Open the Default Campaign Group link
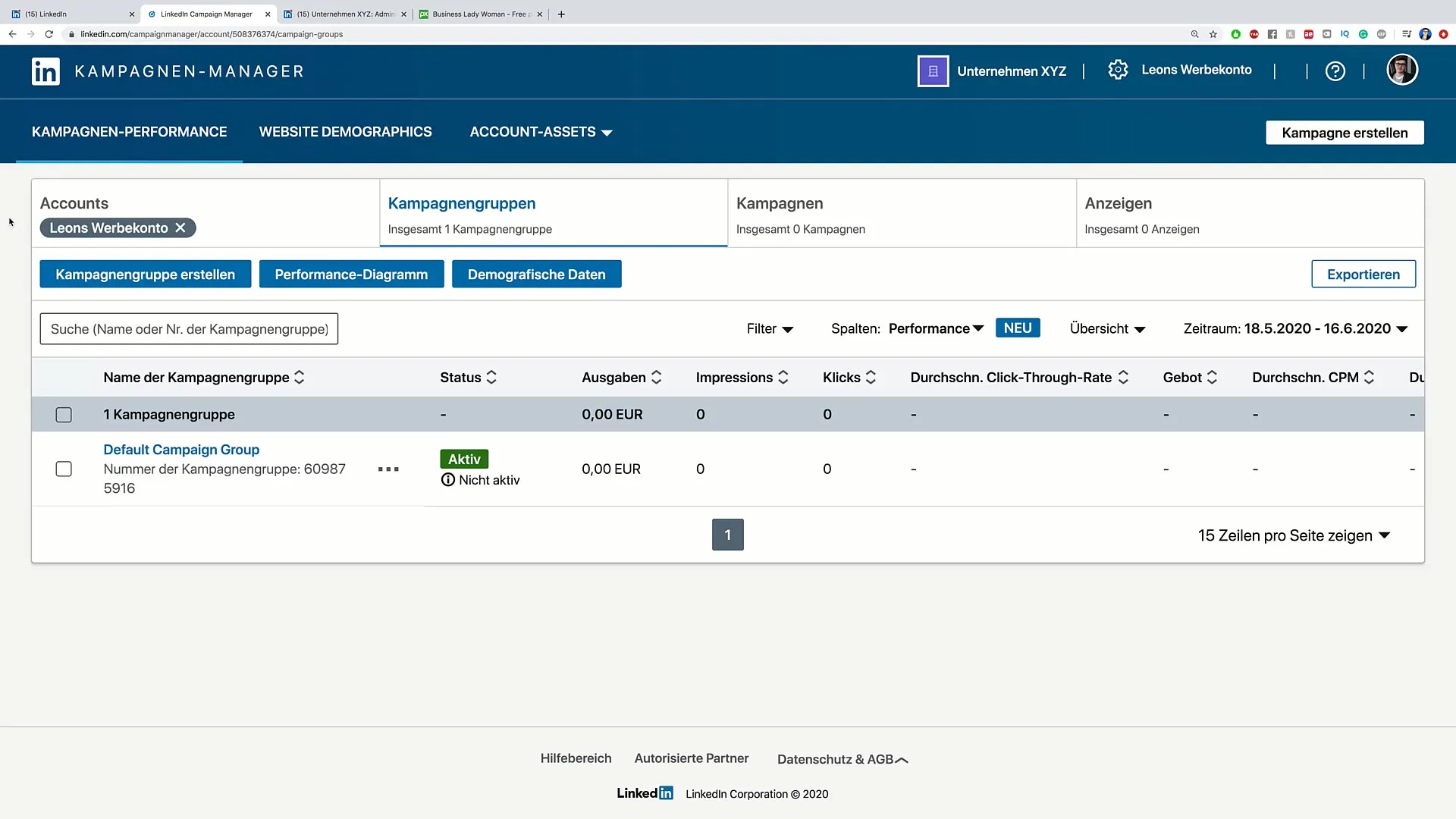This screenshot has width=1456, height=819. (181, 450)
